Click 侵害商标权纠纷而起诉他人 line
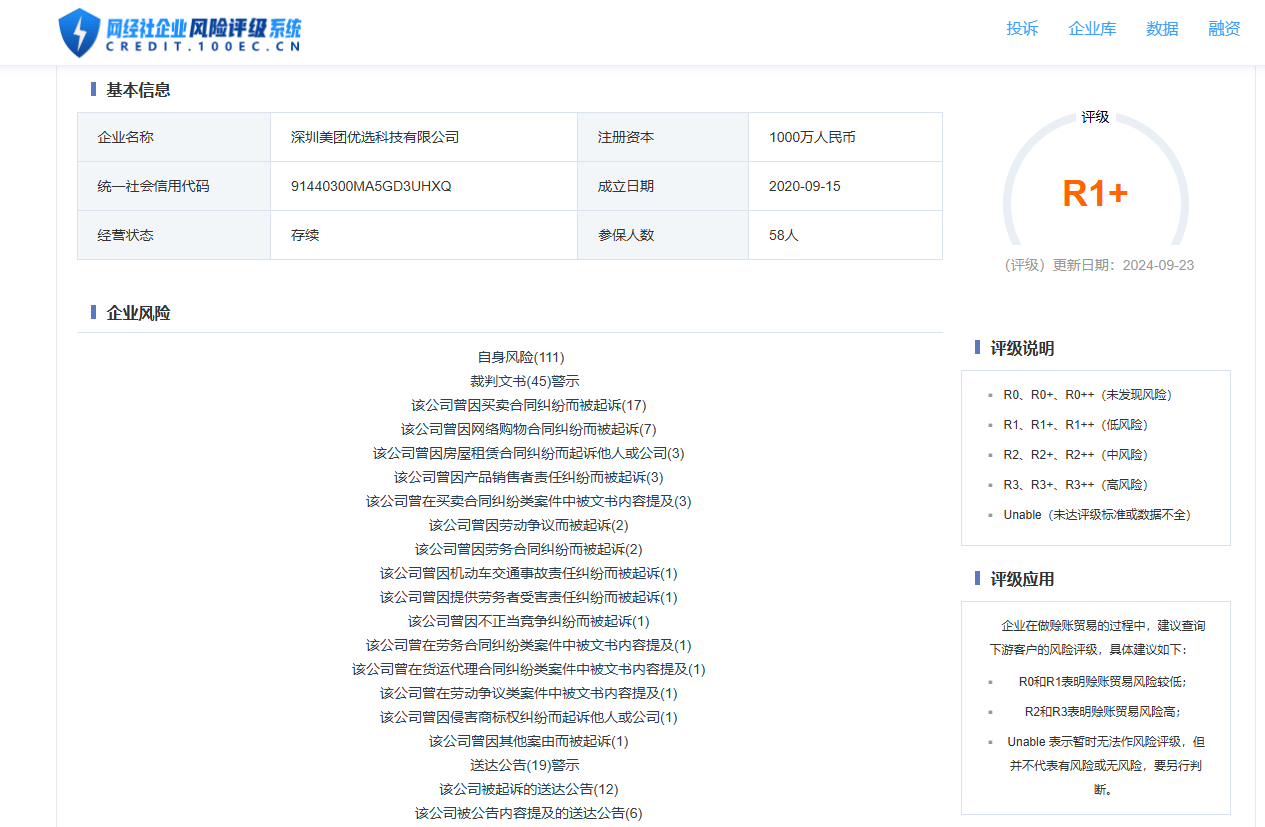Viewport: 1265px width, 827px height. pos(529,717)
